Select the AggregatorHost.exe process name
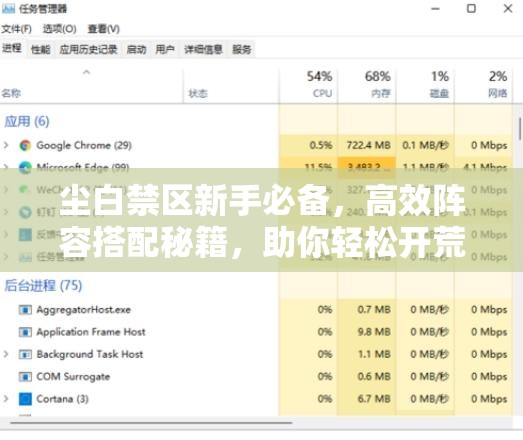The height and width of the screenshot is (440, 523). [83, 310]
